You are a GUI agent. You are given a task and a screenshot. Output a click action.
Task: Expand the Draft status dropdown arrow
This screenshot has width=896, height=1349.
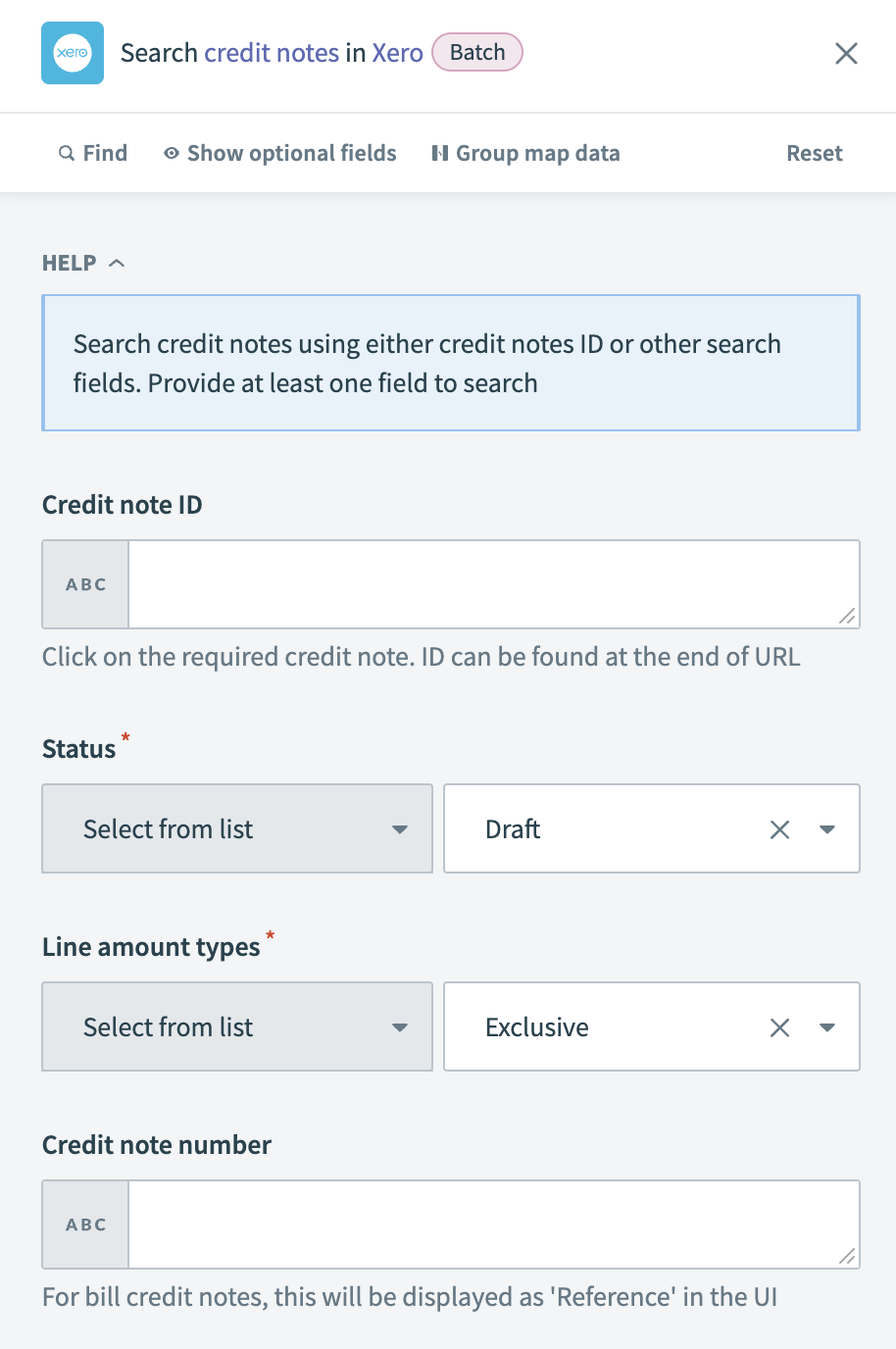(x=827, y=828)
